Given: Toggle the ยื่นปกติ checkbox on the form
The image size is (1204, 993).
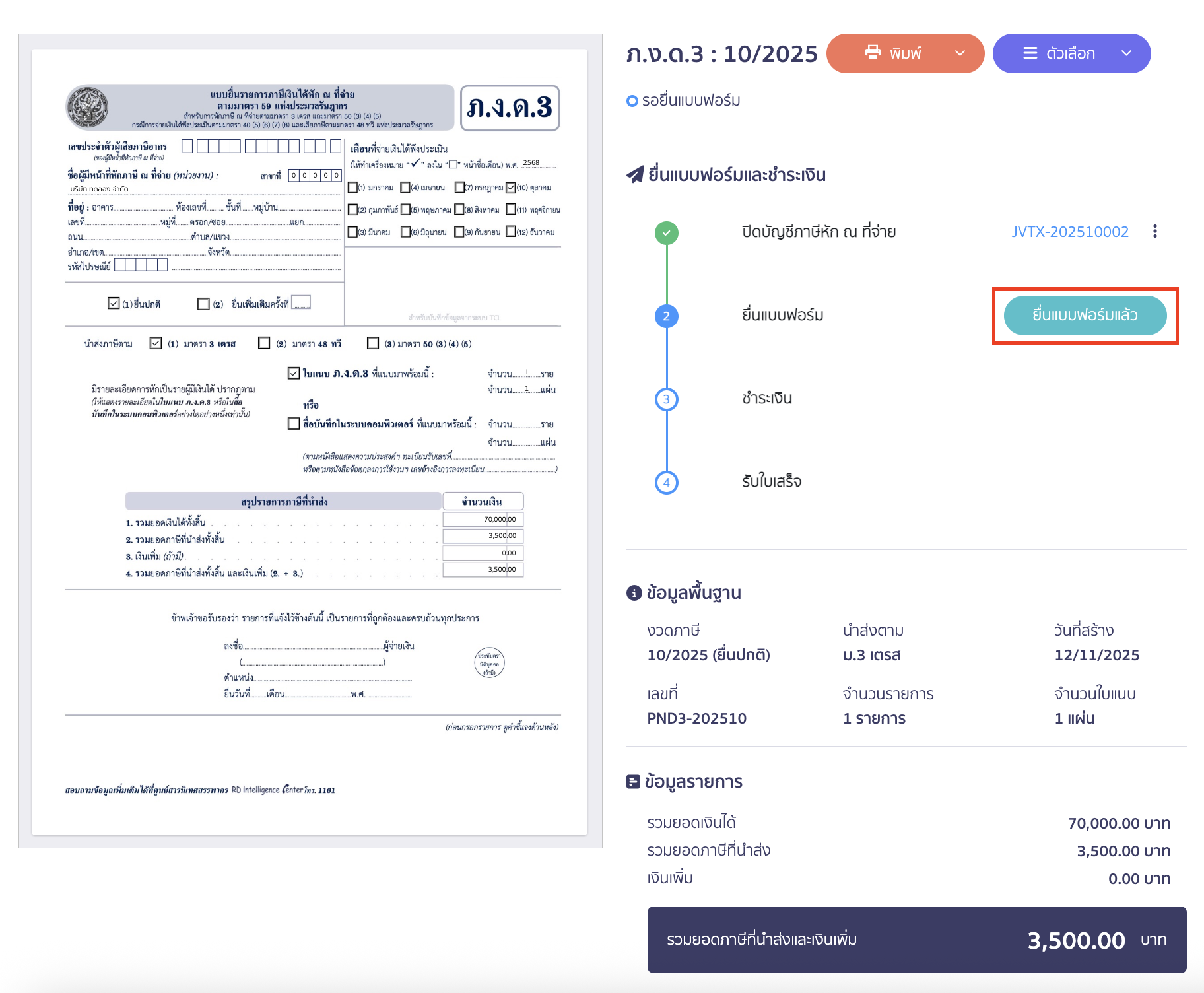Looking at the screenshot, I should (x=114, y=303).
